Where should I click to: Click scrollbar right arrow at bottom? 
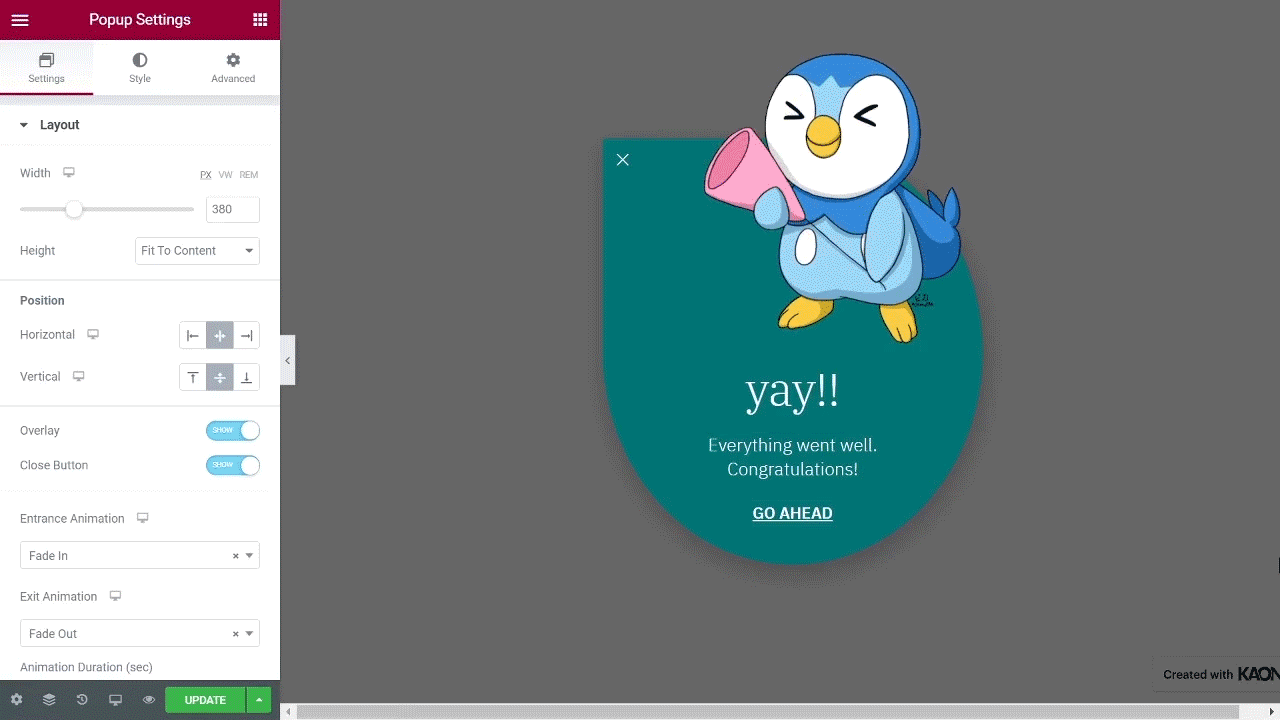coord(1272,712)
